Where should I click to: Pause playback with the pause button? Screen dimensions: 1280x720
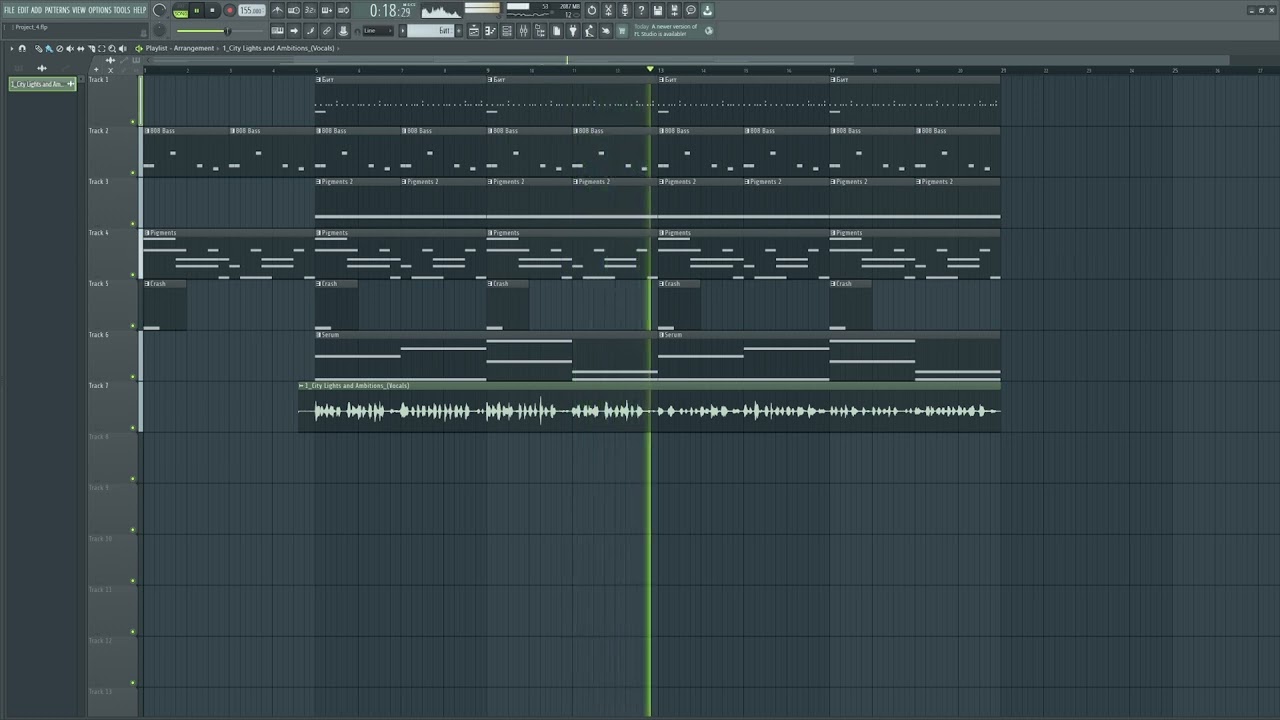(x=197, y=10)
